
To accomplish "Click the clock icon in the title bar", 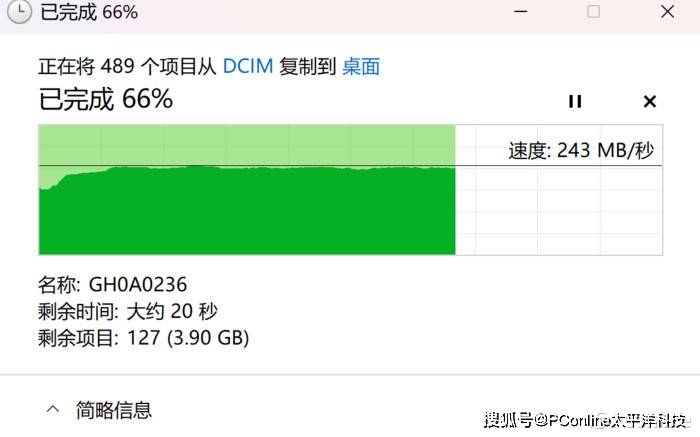I will [19, 12].
